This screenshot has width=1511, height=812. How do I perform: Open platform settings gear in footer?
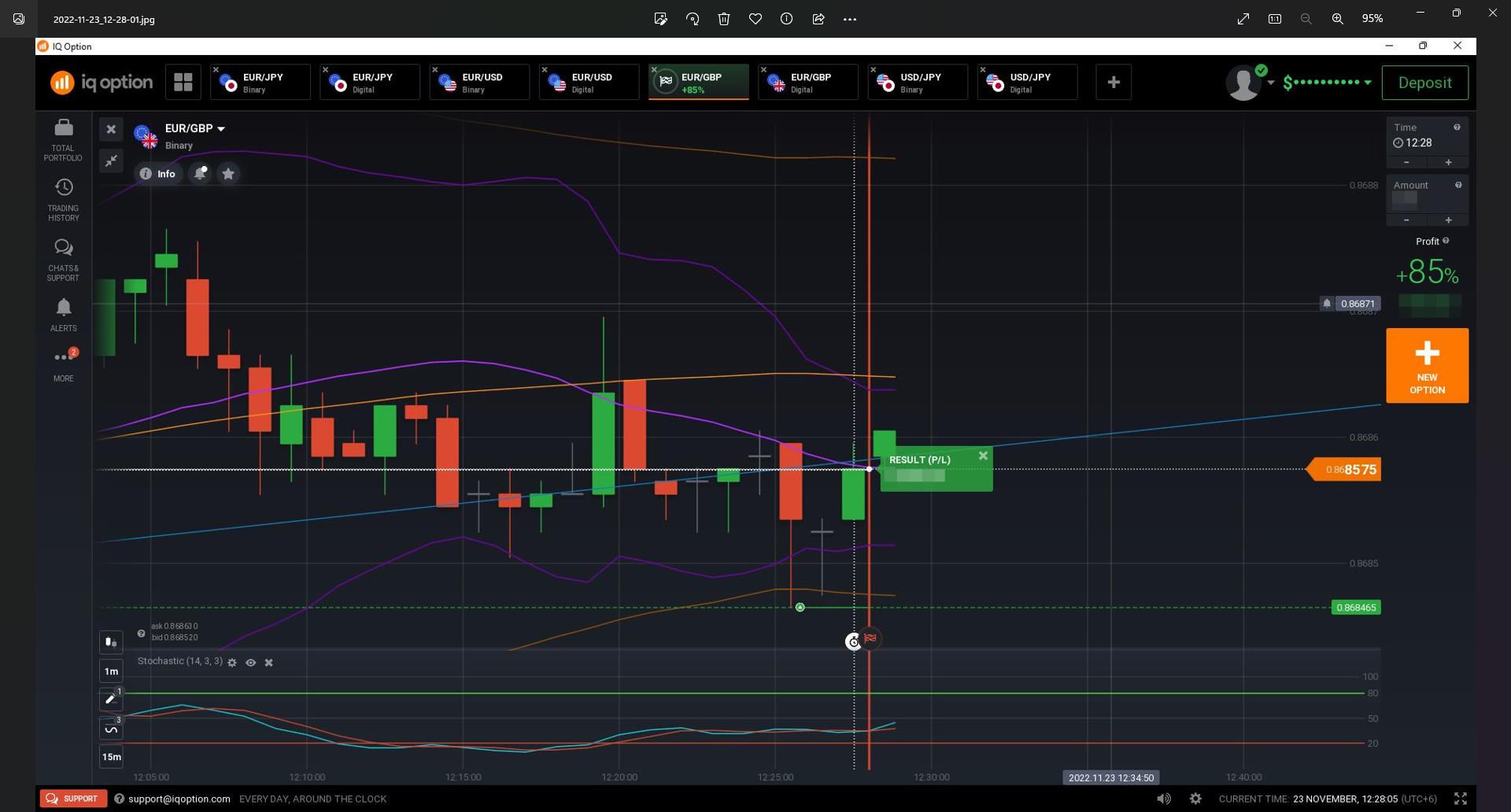click(1195, 799)
